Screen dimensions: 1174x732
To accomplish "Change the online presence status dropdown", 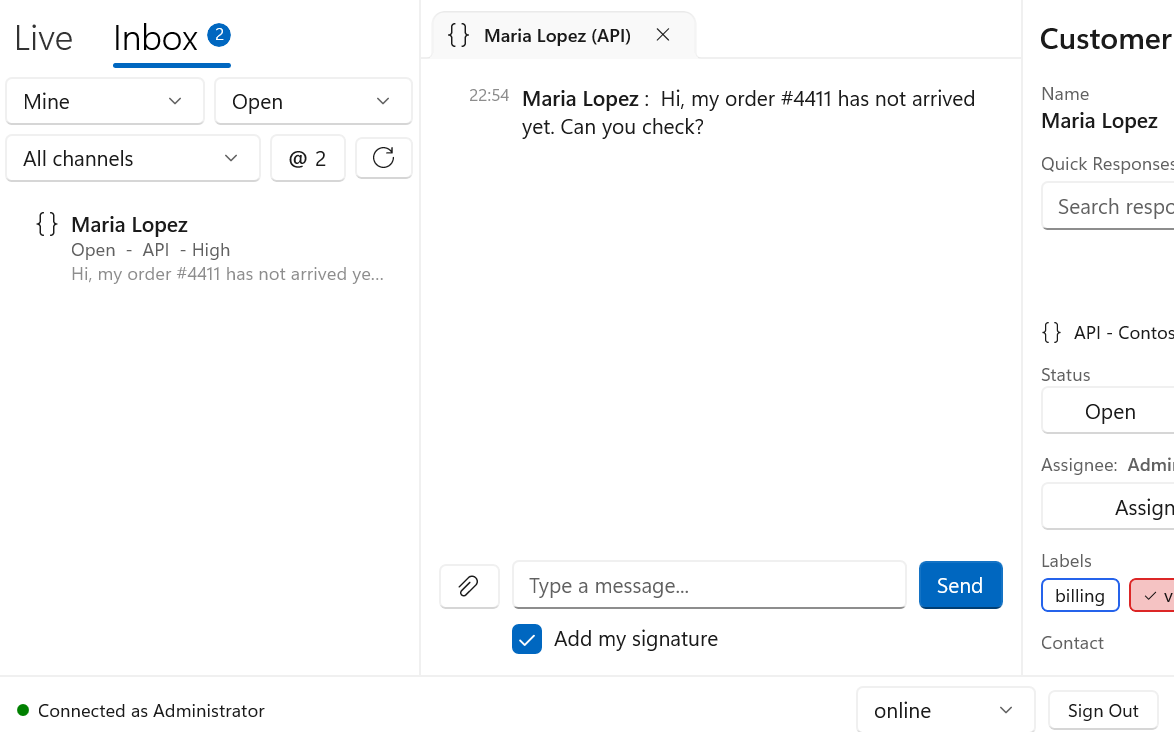I will tap(945, 710).
